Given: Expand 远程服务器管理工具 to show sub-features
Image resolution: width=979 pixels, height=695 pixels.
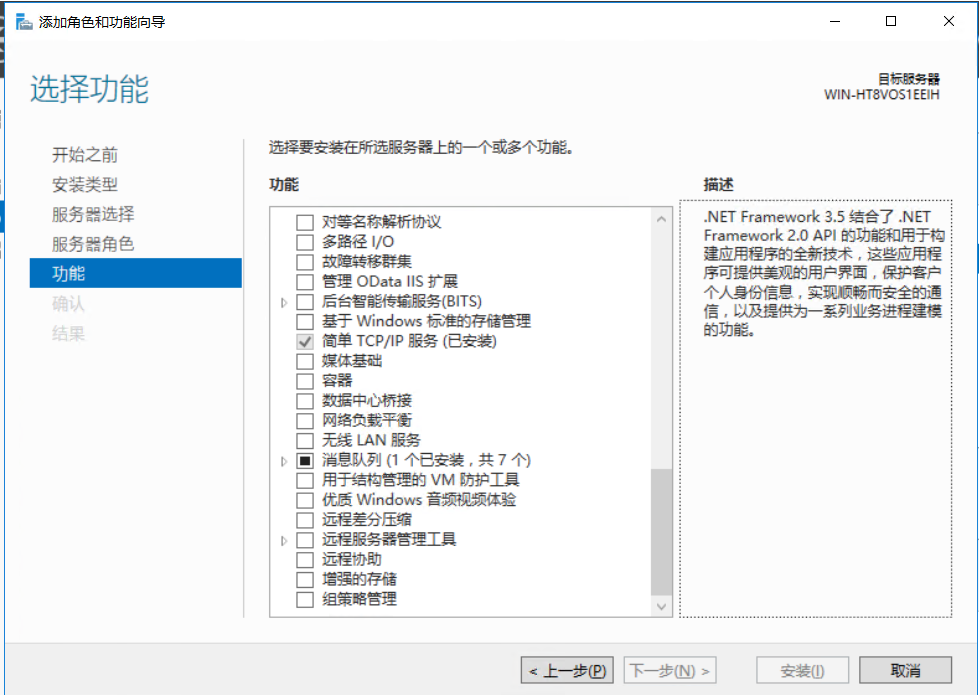Looking at the screenshot, I should click(285, 539).
